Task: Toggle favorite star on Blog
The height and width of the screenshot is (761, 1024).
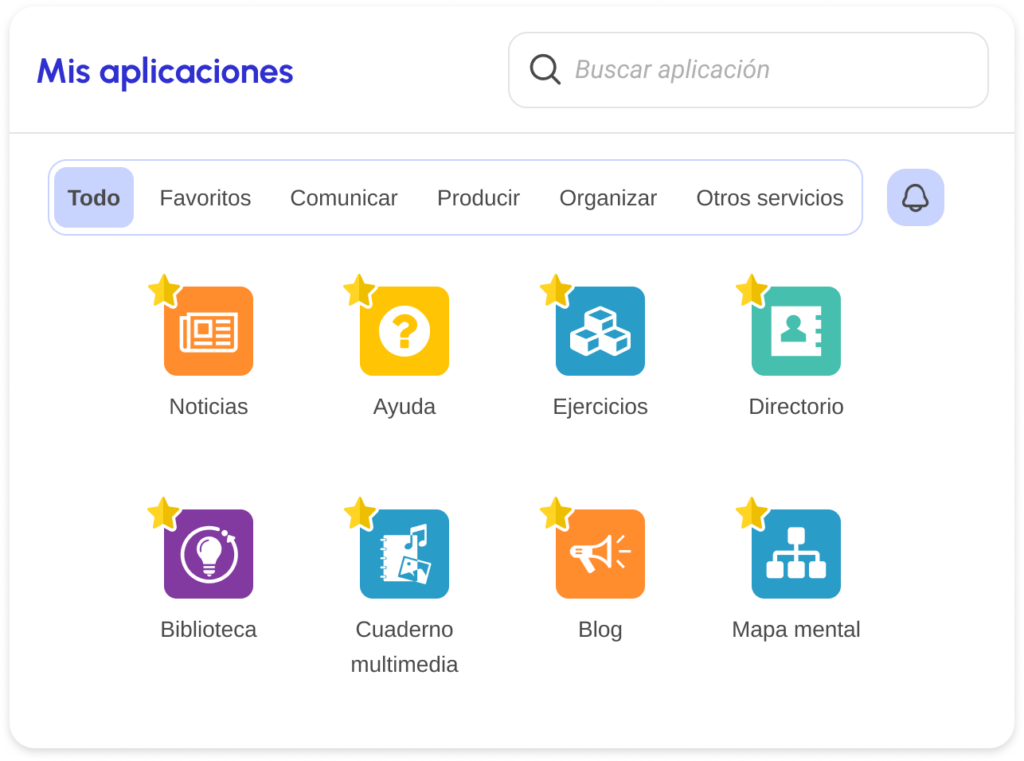Action: pos(556,513)
